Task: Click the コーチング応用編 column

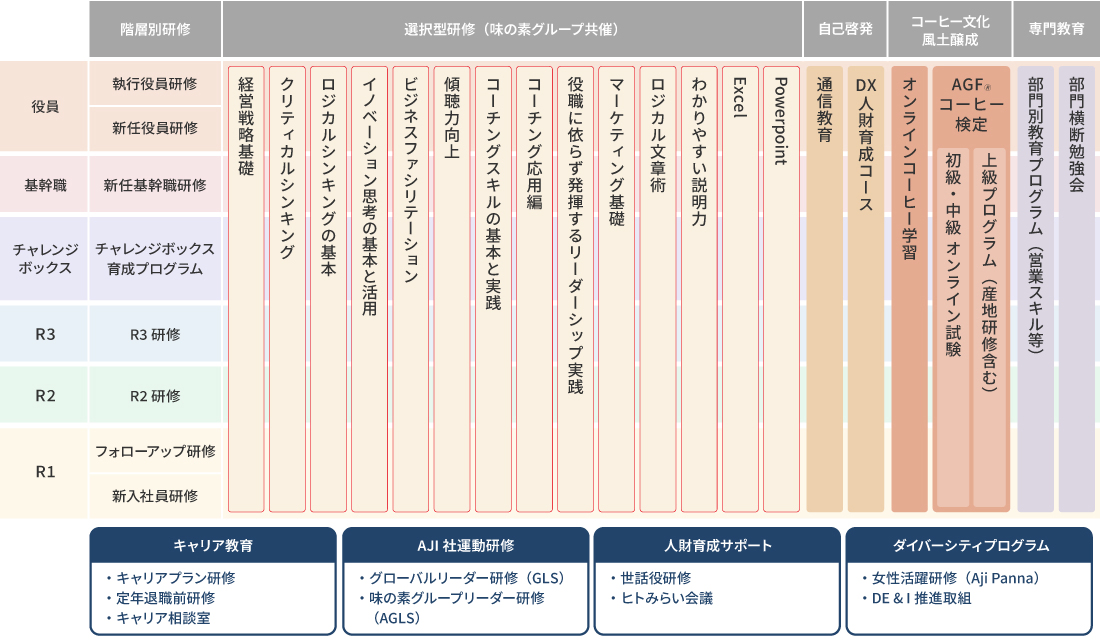Action: 535,289
